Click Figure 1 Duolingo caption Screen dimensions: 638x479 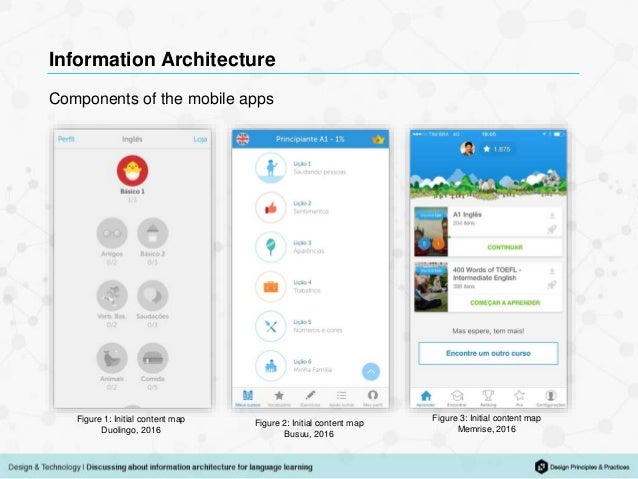pyautogui.click(x=131, y=424)
